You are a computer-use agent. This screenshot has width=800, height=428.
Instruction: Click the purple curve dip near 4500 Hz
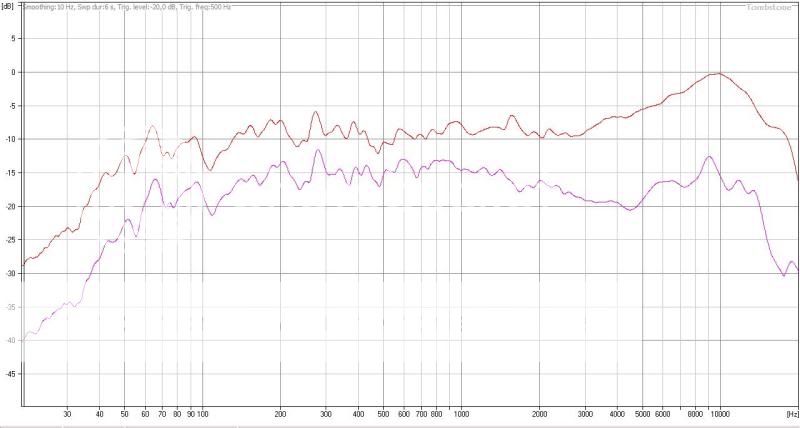click(630, 209)
